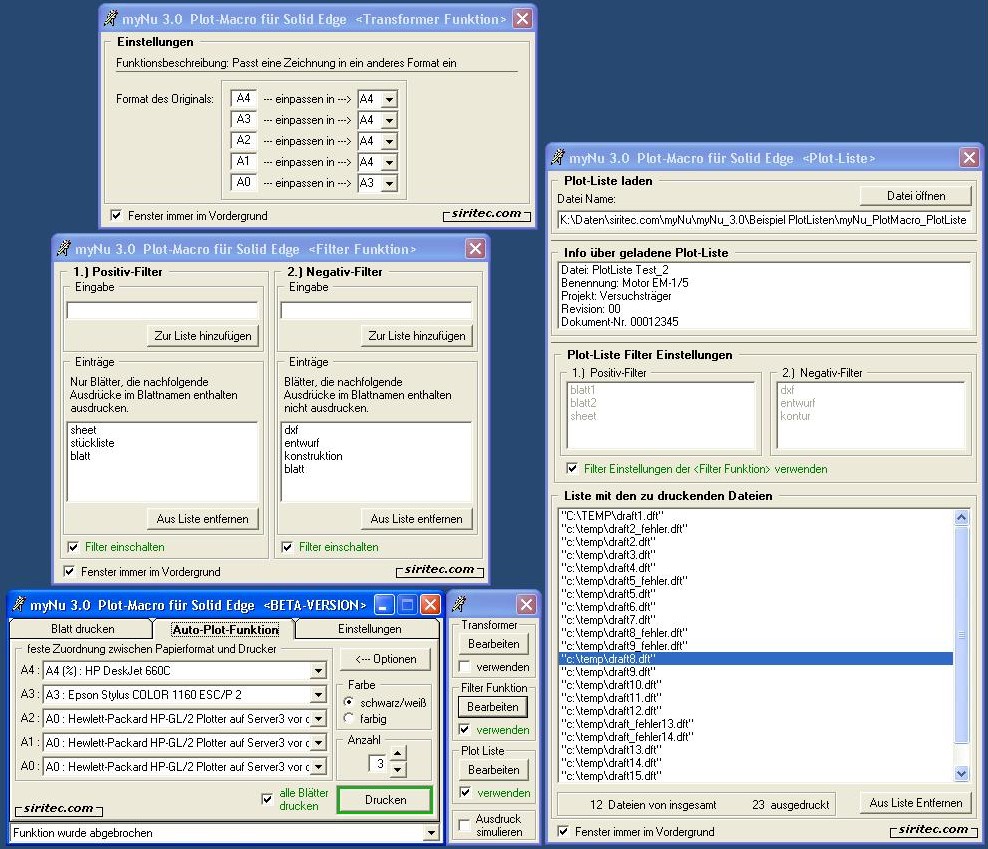This screenshot has height=849, width=988.
Task: Open target format dropdown for A1 original
Action: click(x=389, y=162)
